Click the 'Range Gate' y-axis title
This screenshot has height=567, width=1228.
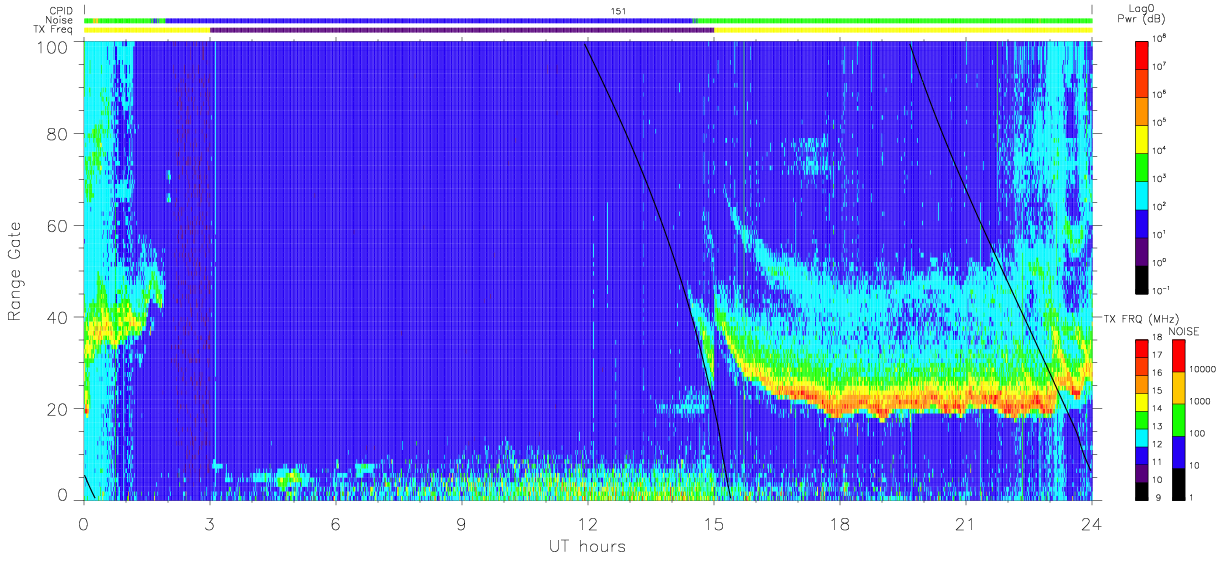click(x=15, y=271)
